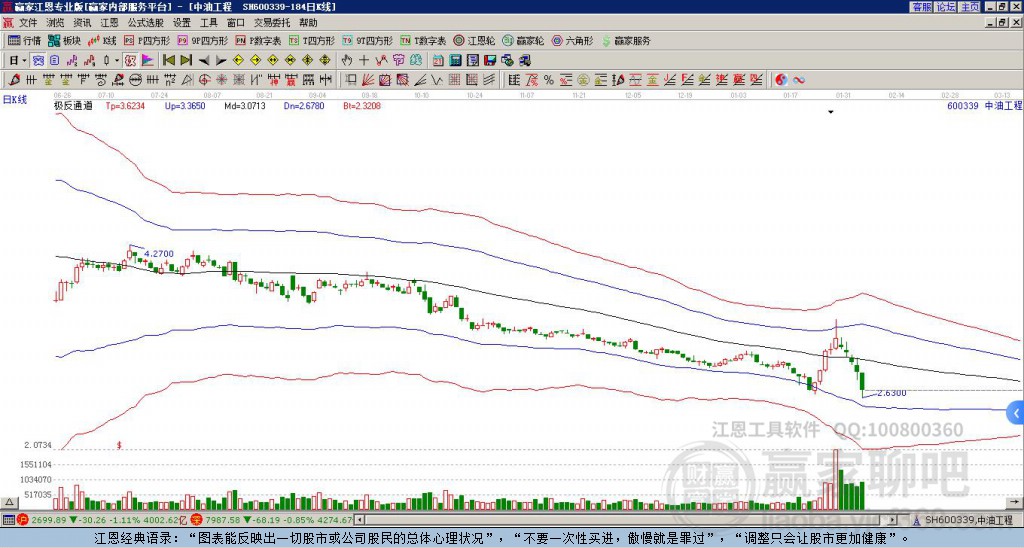
Task: Click the 客服 button in title bar
Action: pyautogui.click(x=921, y=7)
